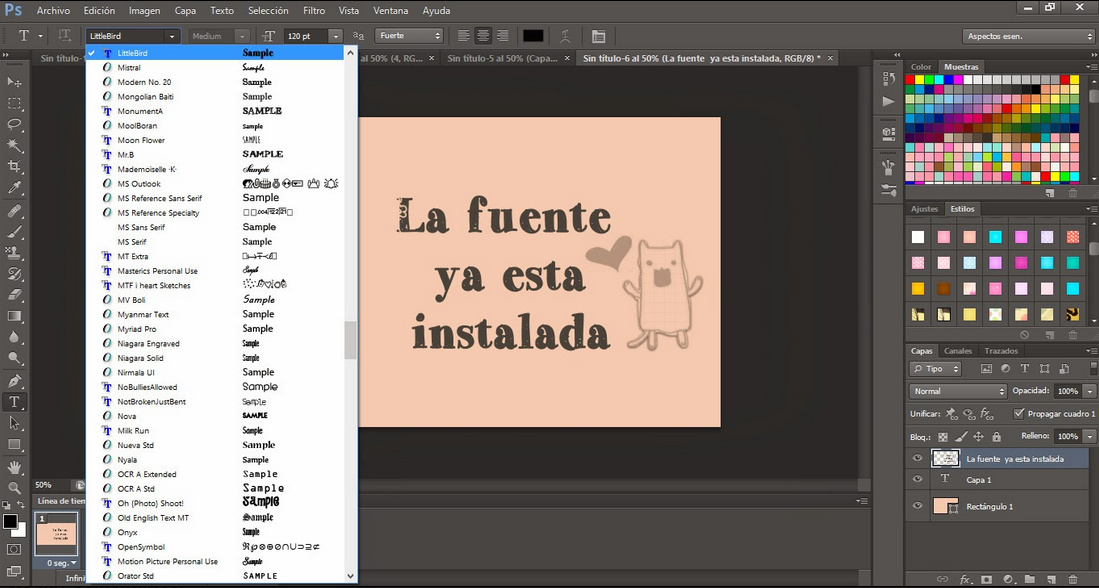The width and height of the screenshot is (1099, 588).
Task: Open the Opacidad percentage dropdown
Action: pos(1089,390)
